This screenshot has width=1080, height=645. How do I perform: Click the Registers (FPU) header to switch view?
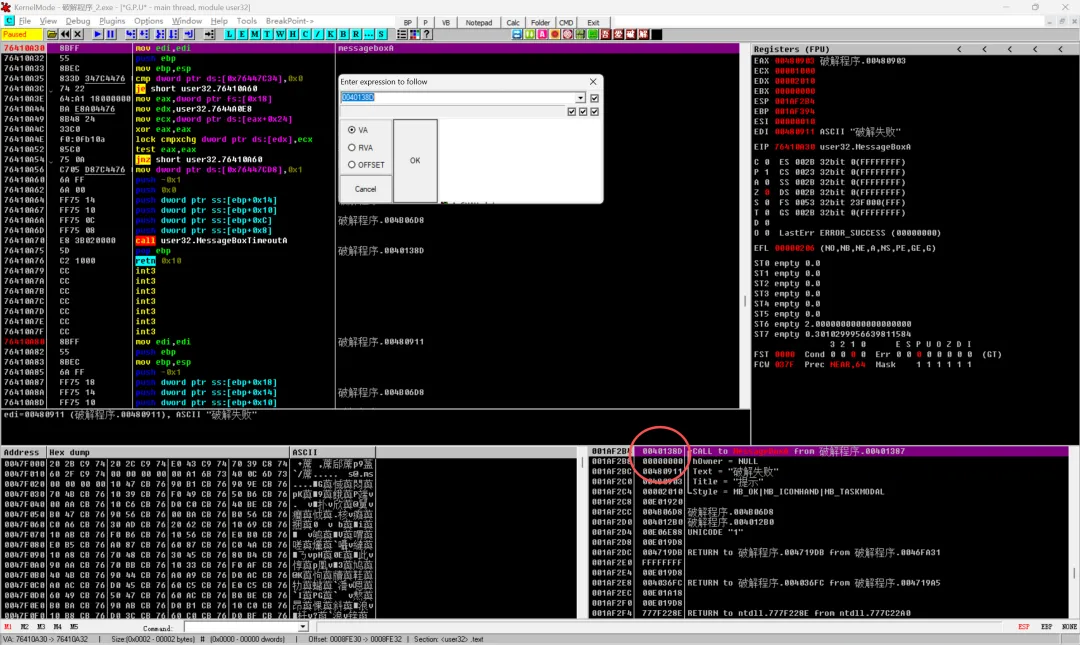pyautogui.click(x=791, y=49)
